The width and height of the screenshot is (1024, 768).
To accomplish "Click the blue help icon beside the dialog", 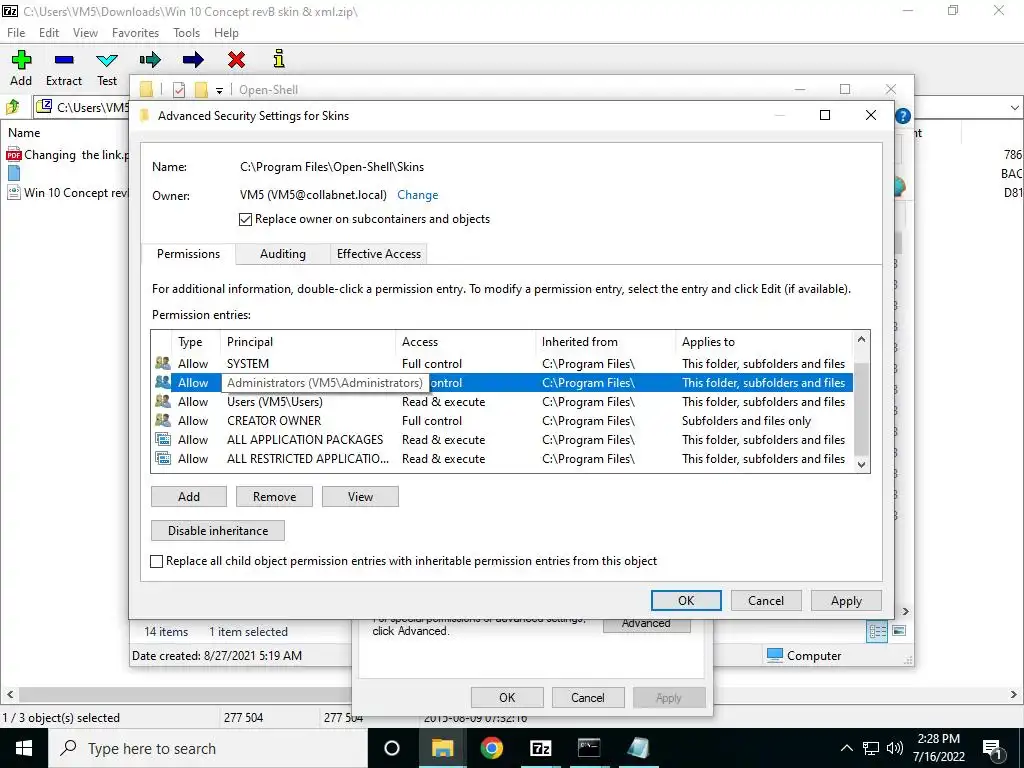I will pyautogui.click(x=903, y=116).
